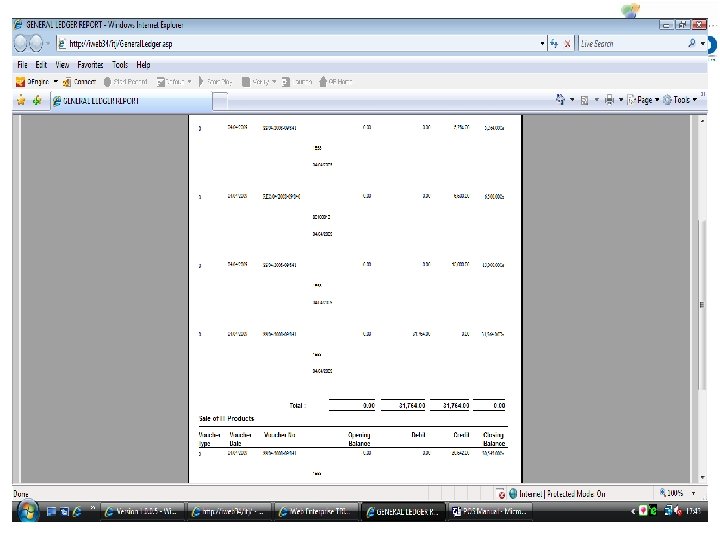The width and height of the screenshot is (720, 540).
Task: Click the Feeds icon in command bar
Action: click(x=584, y=100)
